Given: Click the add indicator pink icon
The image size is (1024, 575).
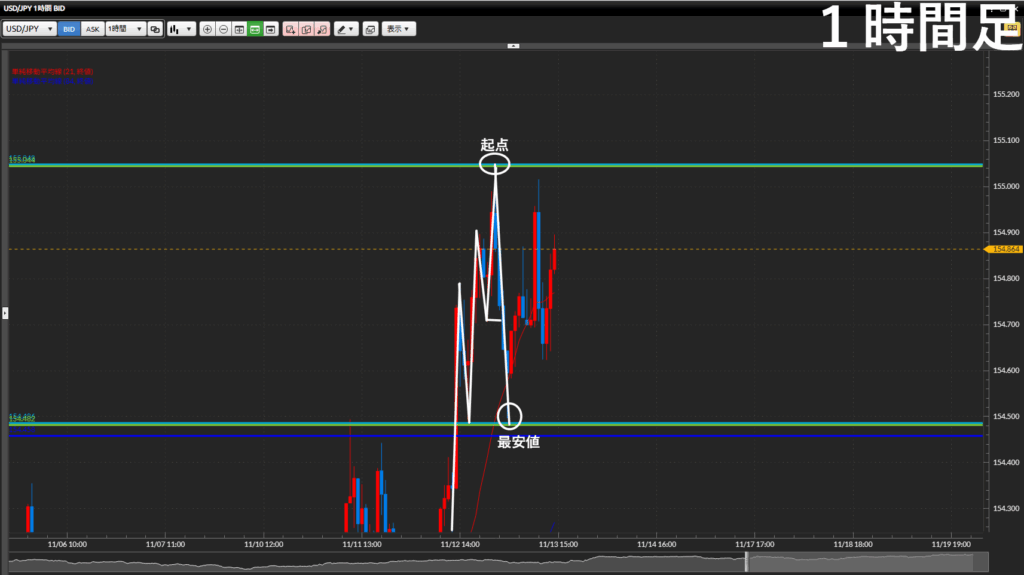Looking at the screenshot, I should pyautogui.click(x=290, y=29).
